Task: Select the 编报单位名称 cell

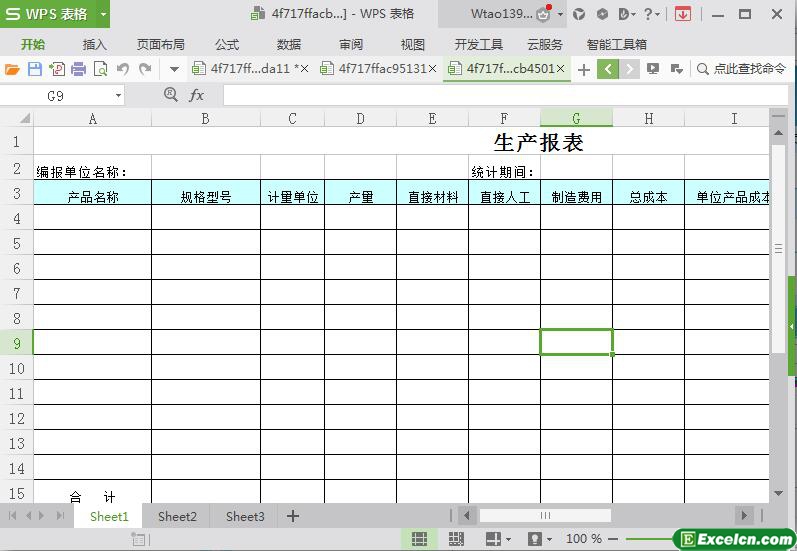Action: pos(93,168)
